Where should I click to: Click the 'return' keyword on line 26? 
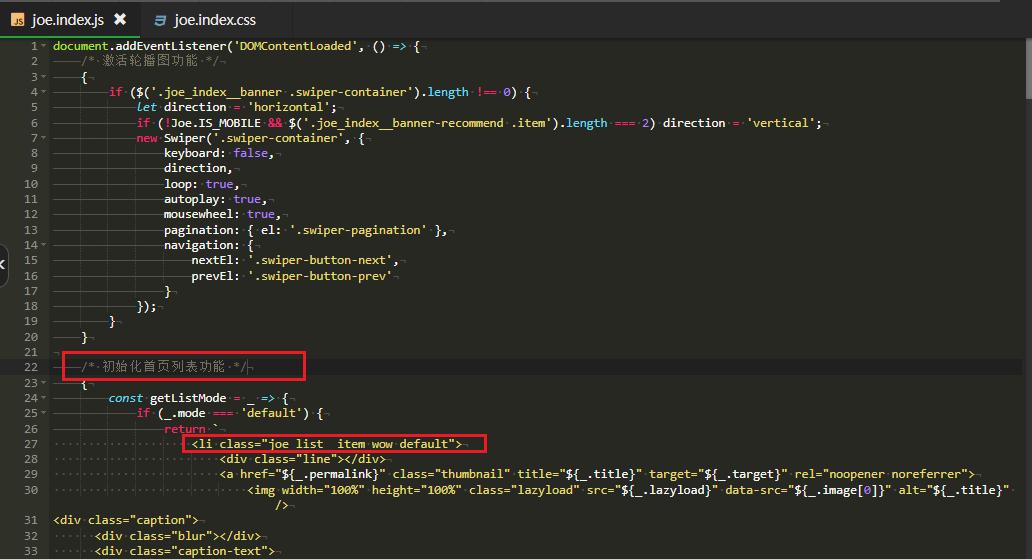coord(184,429)
